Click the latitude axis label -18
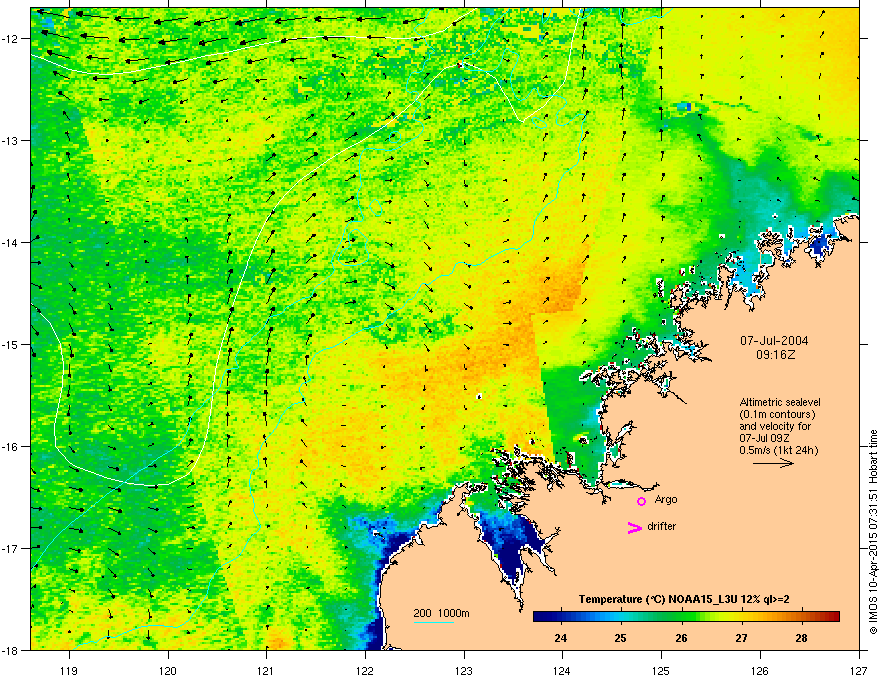The image size is (880, 680). click(11, 650)
